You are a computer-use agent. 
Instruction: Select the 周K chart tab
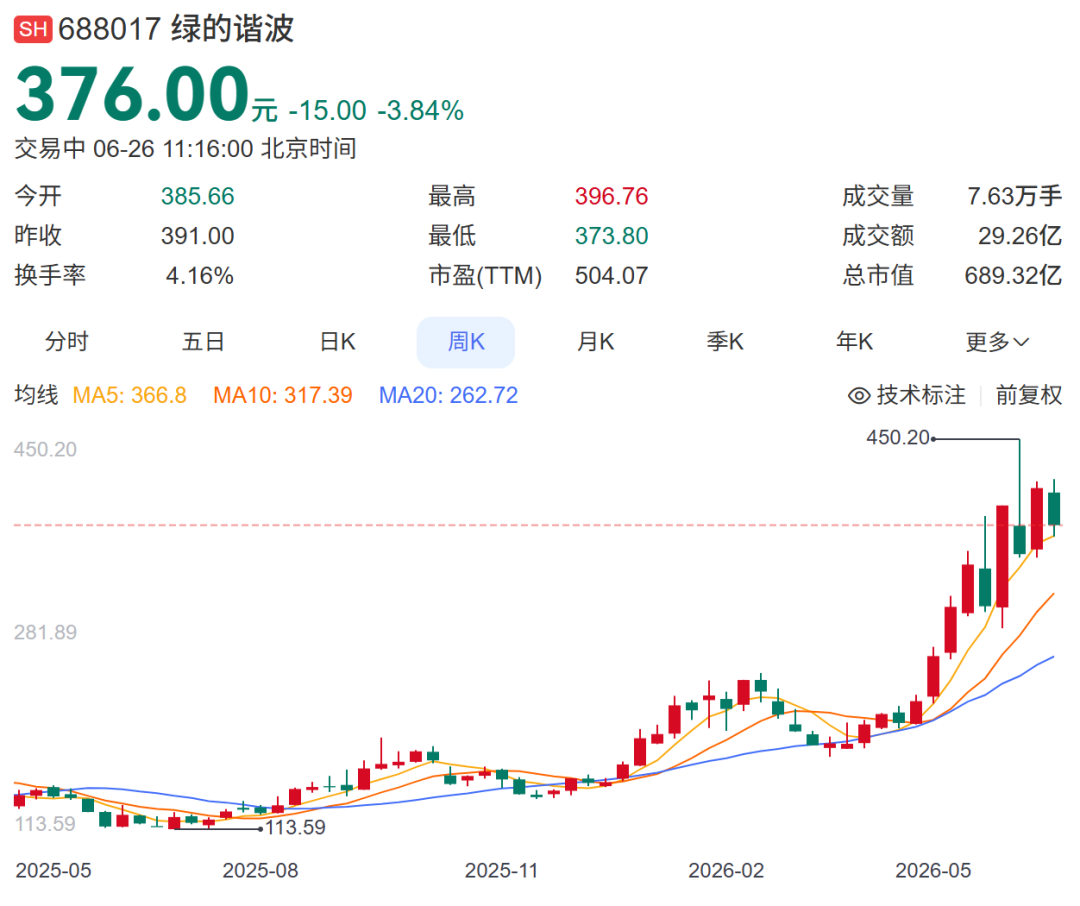coord(466,342)
